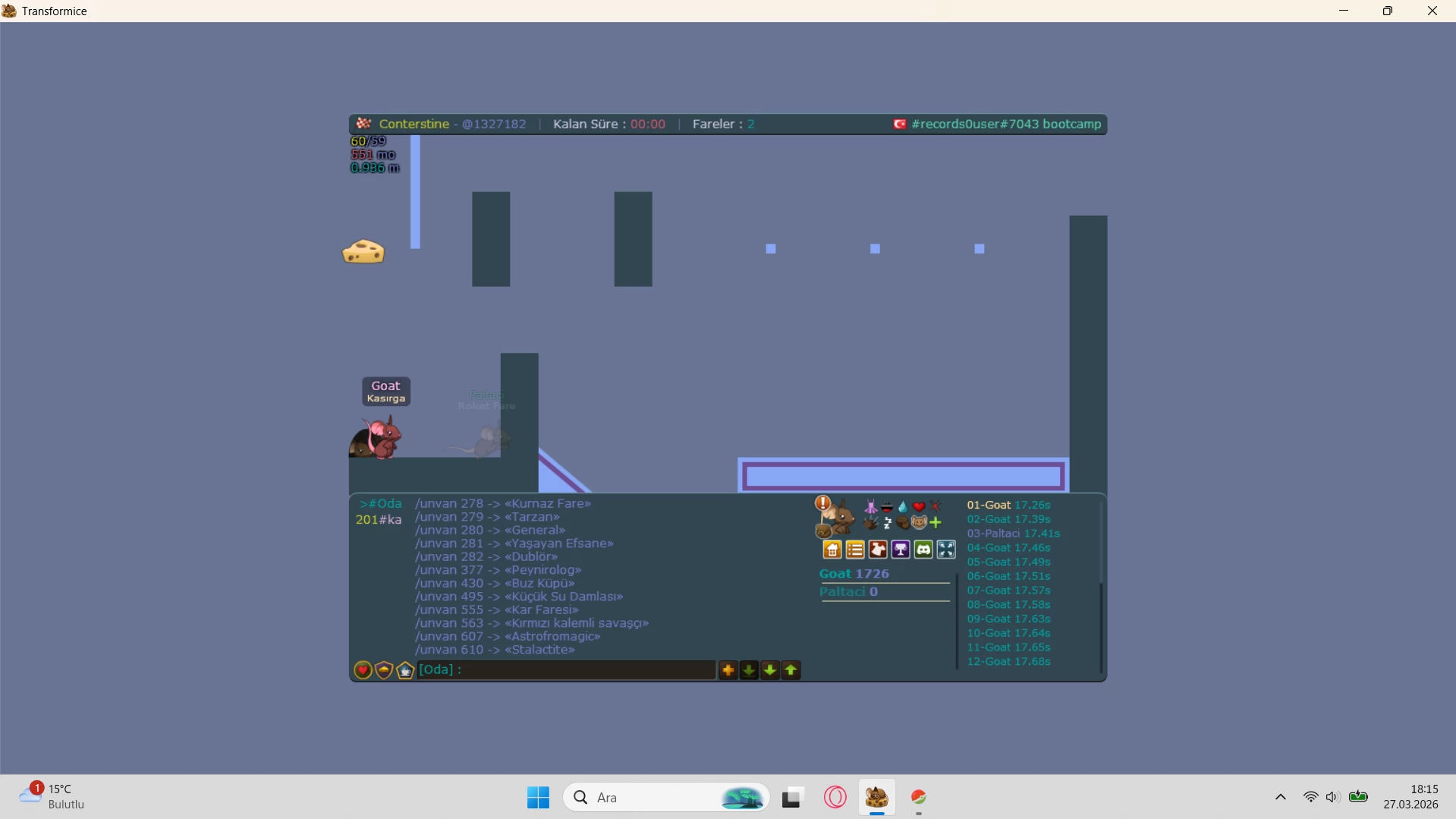Open the Wi-Fi network tray icon
This screenshot has height=819, width=1456.
[x=1310, y=797]
